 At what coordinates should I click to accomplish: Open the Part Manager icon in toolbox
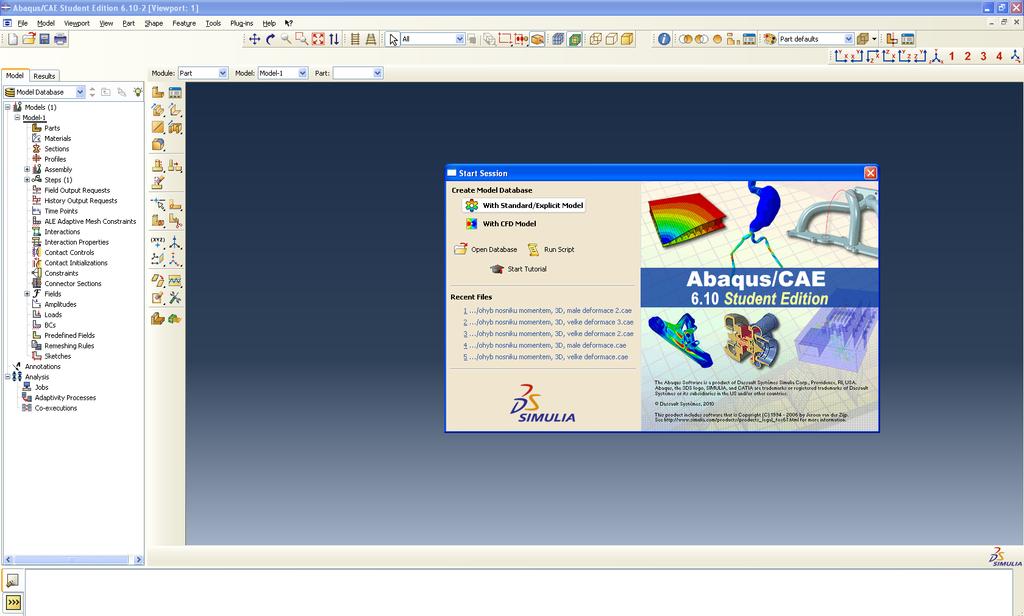point(175,92)
